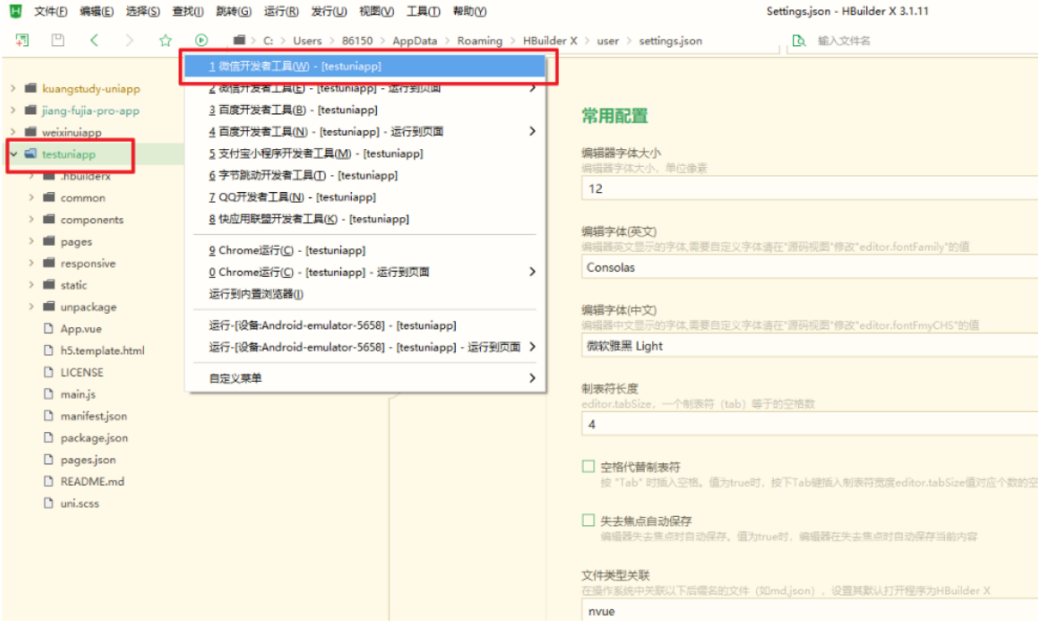Select 微信开发者工具(W) - [testuniapp] entry
1038x621 pixels.
click(365, 66)
